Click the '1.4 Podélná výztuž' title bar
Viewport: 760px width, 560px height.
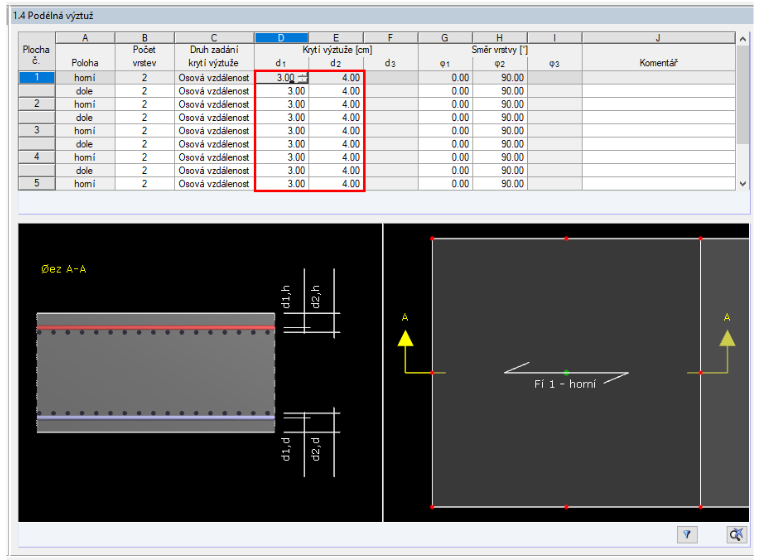[381, 16]
